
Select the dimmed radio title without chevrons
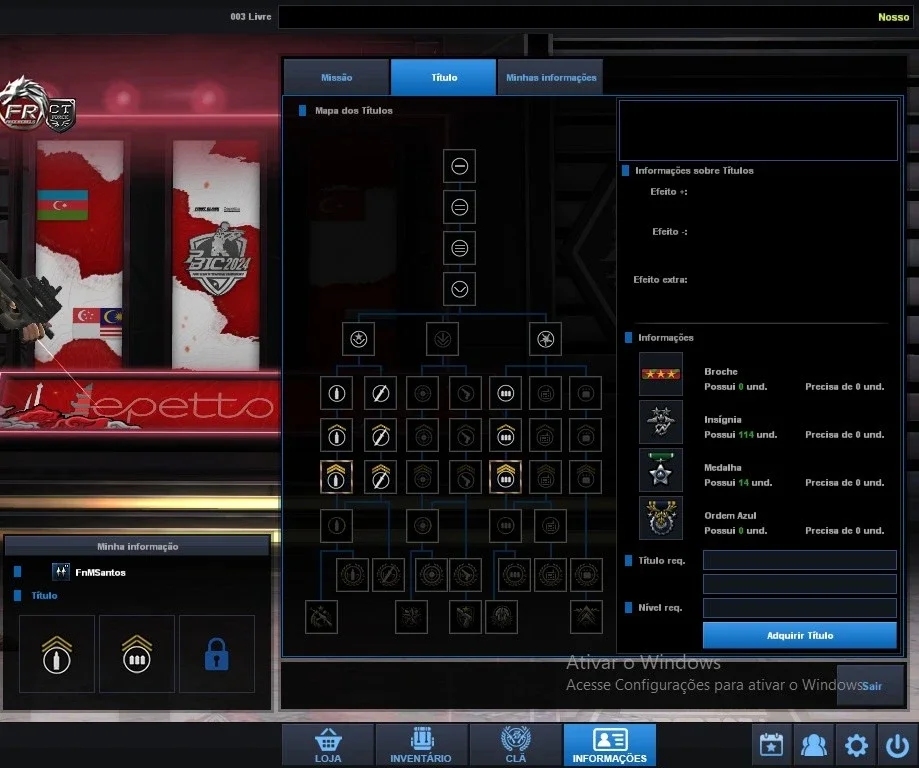coord(545,393)
